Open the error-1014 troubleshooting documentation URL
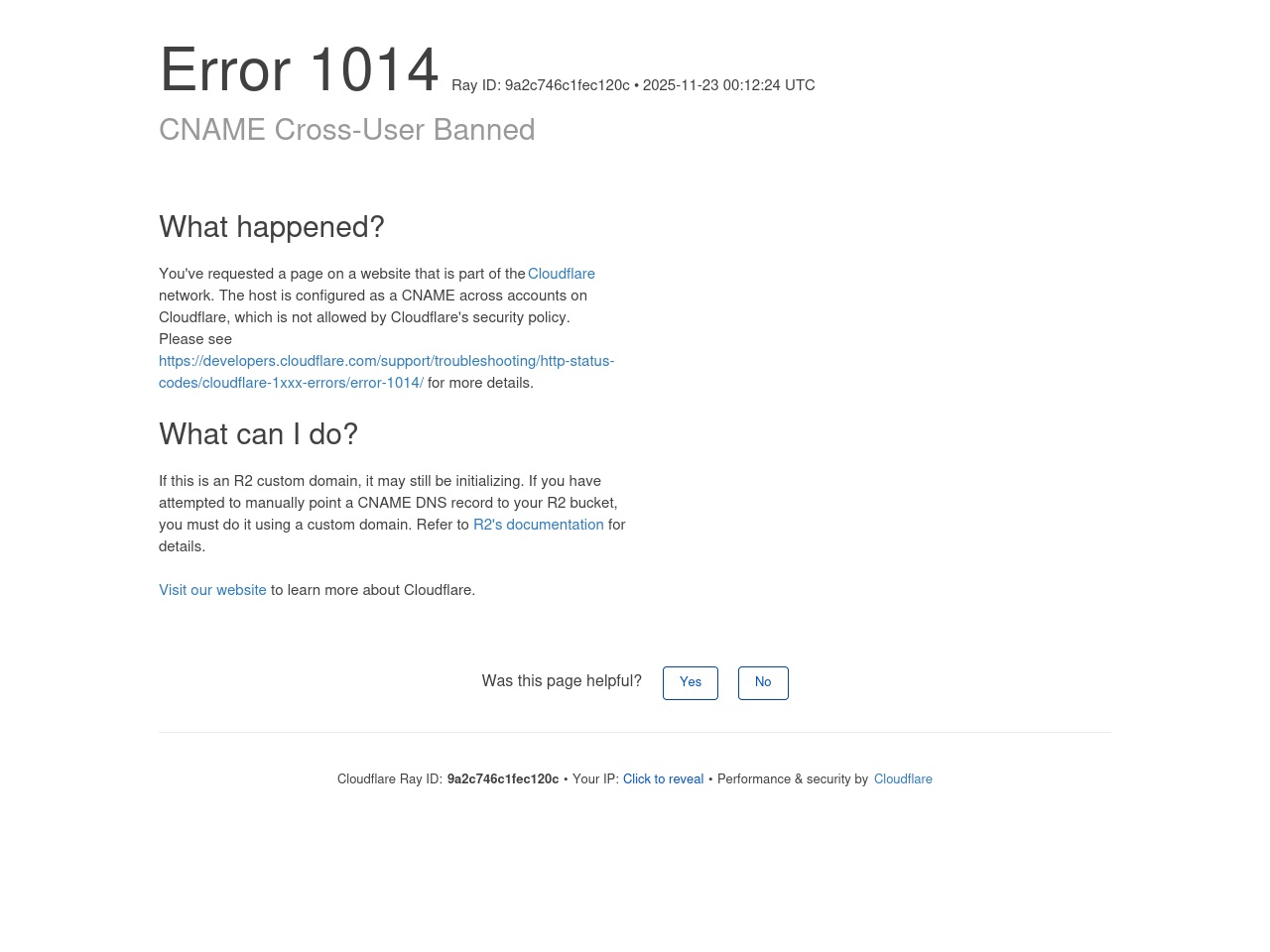This screenshot has width=1270, height=952. point(387,373)
